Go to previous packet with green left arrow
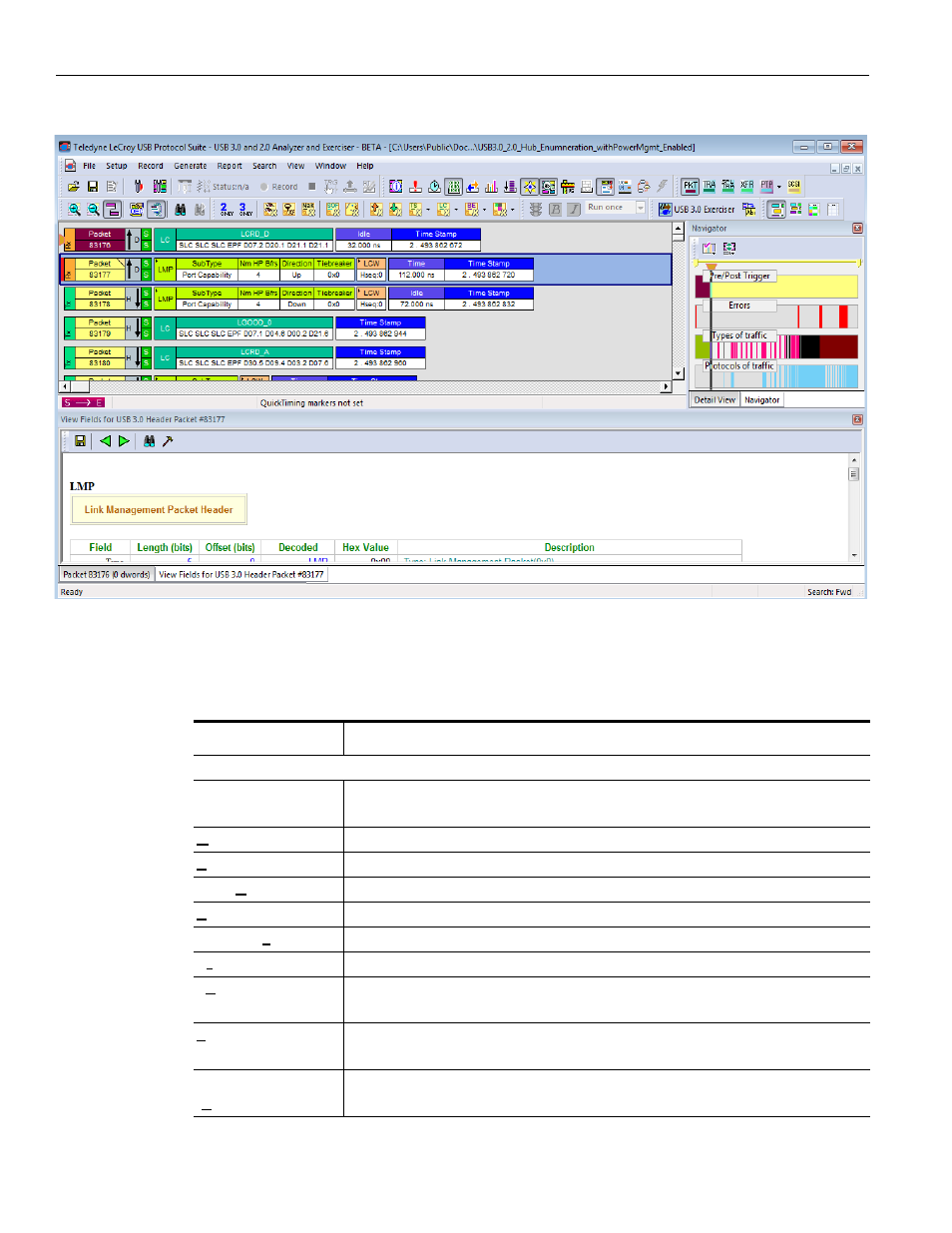The width and height of the screenshot is (952, 1233). [x=105, y=441]
